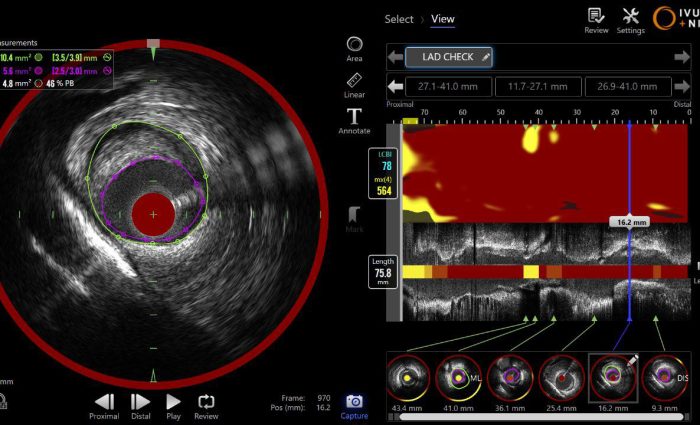Click the loop Review icon below the image
The image size is (700, 425).
(x=206, y=404)
